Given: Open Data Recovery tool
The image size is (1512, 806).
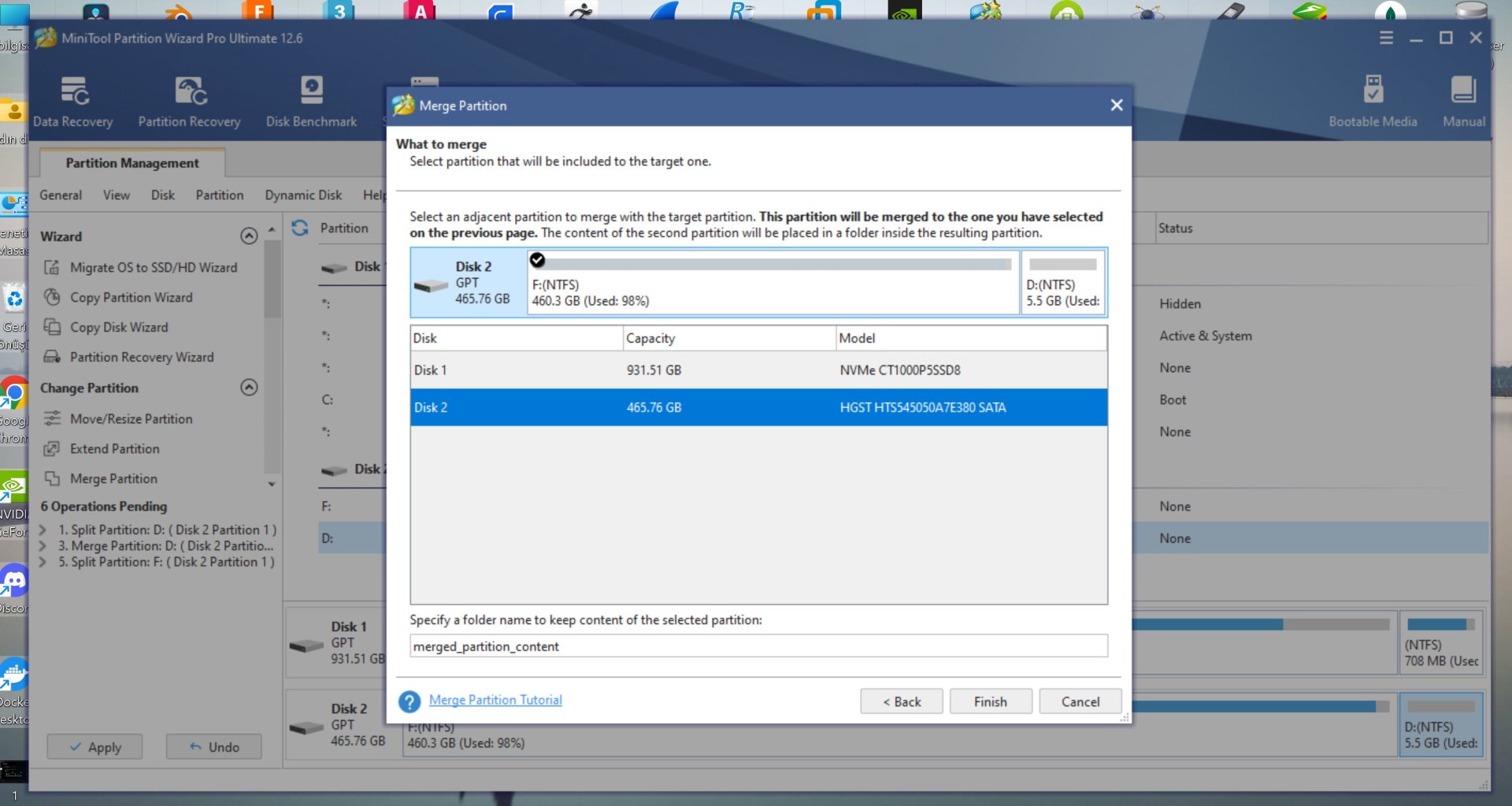Looking at the screenshot, I should pyautogui.click(x=73, y=102).
